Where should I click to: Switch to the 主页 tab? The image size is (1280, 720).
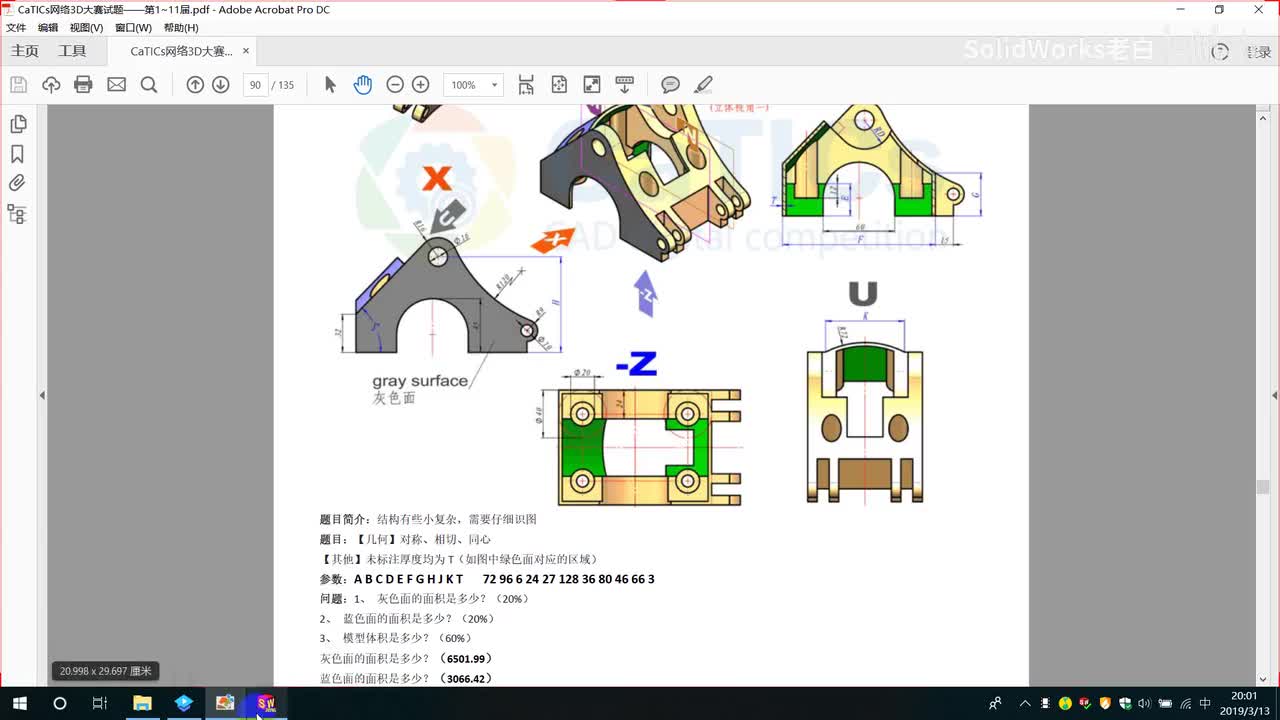tap(25, 51)
